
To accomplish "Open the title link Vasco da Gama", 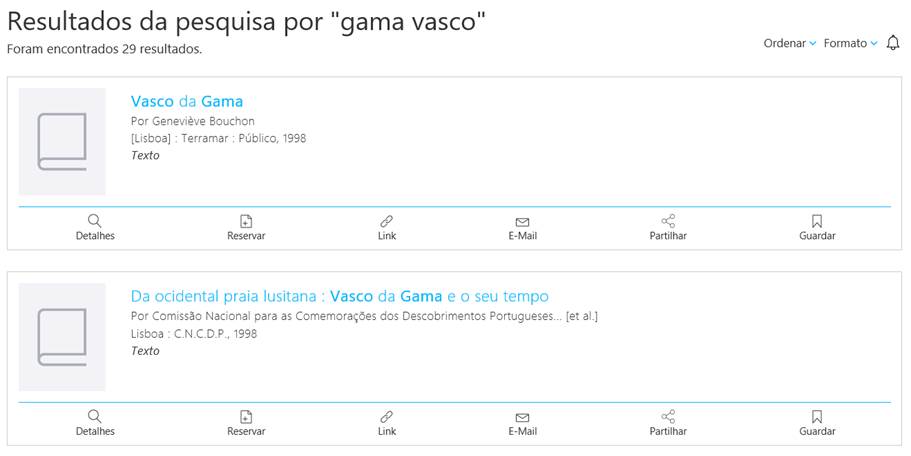I will tap(187, 101).
